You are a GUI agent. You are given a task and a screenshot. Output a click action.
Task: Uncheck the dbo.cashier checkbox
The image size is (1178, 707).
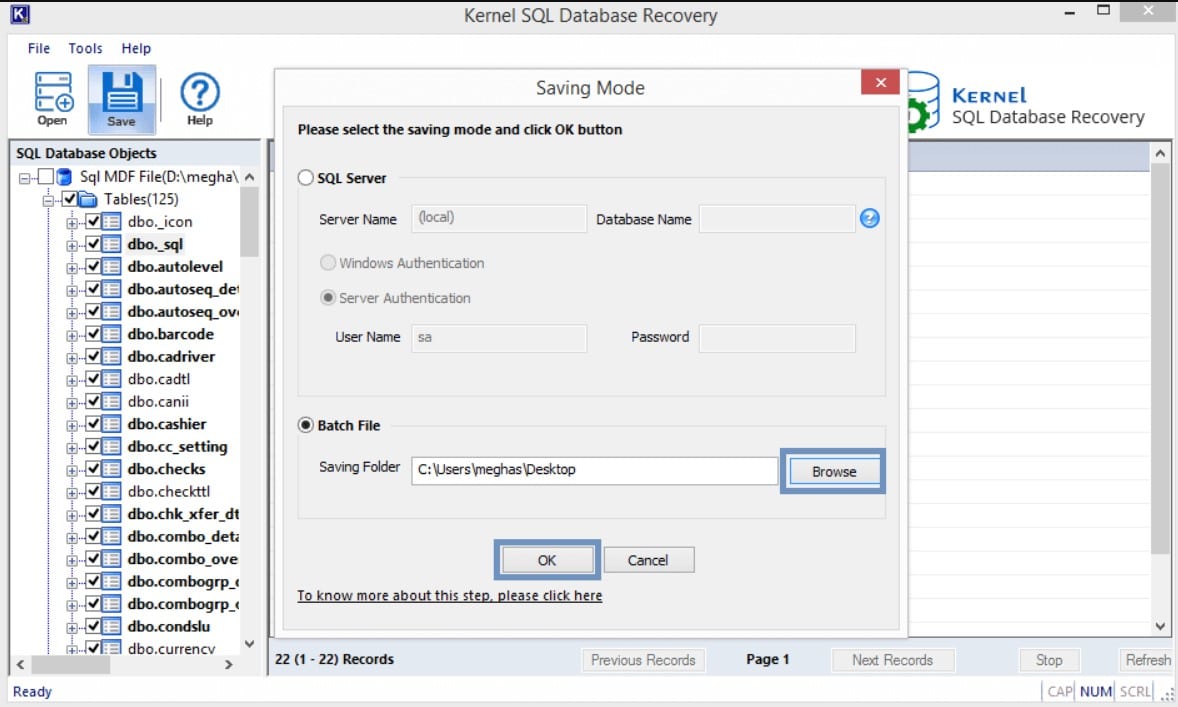coord(93,425)
